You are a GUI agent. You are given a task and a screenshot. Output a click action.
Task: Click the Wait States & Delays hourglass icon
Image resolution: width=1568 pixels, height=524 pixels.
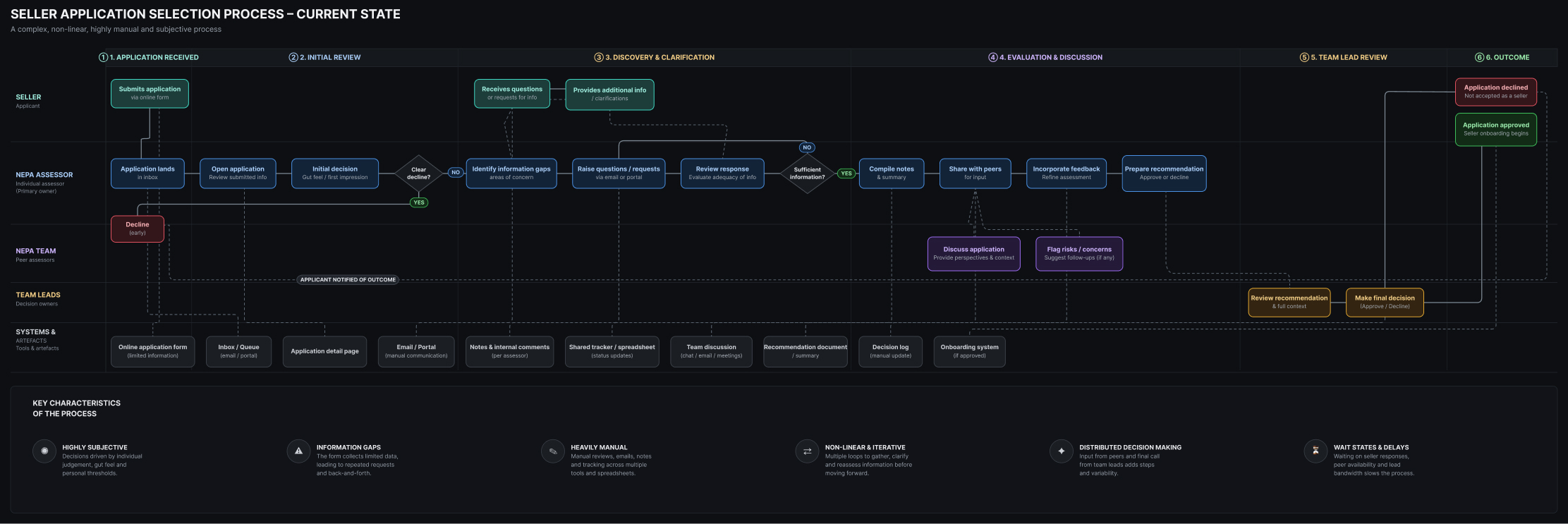[x=1315, y=451]
